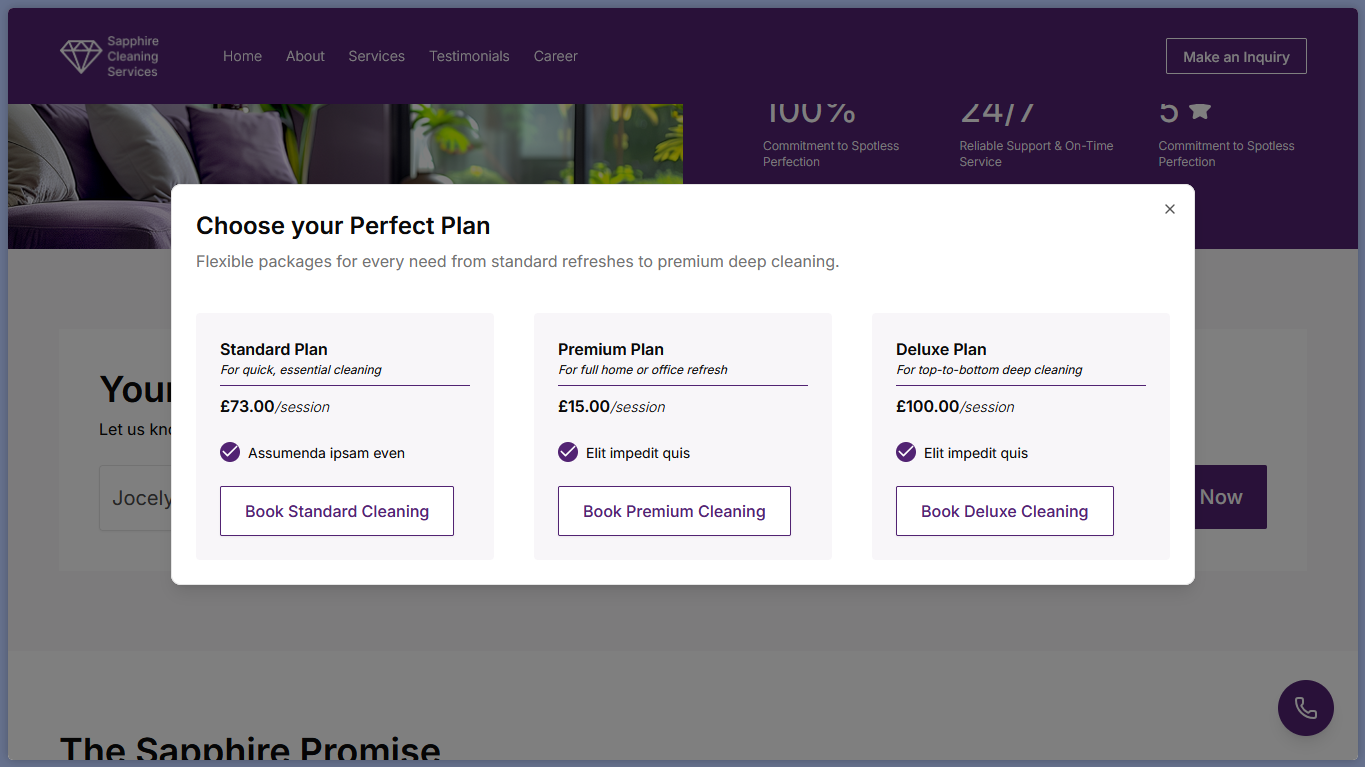Click the Deluxe Plan checkmark icon
The height and width of the screenshot is (767, 1365).
tap(906, 453)
